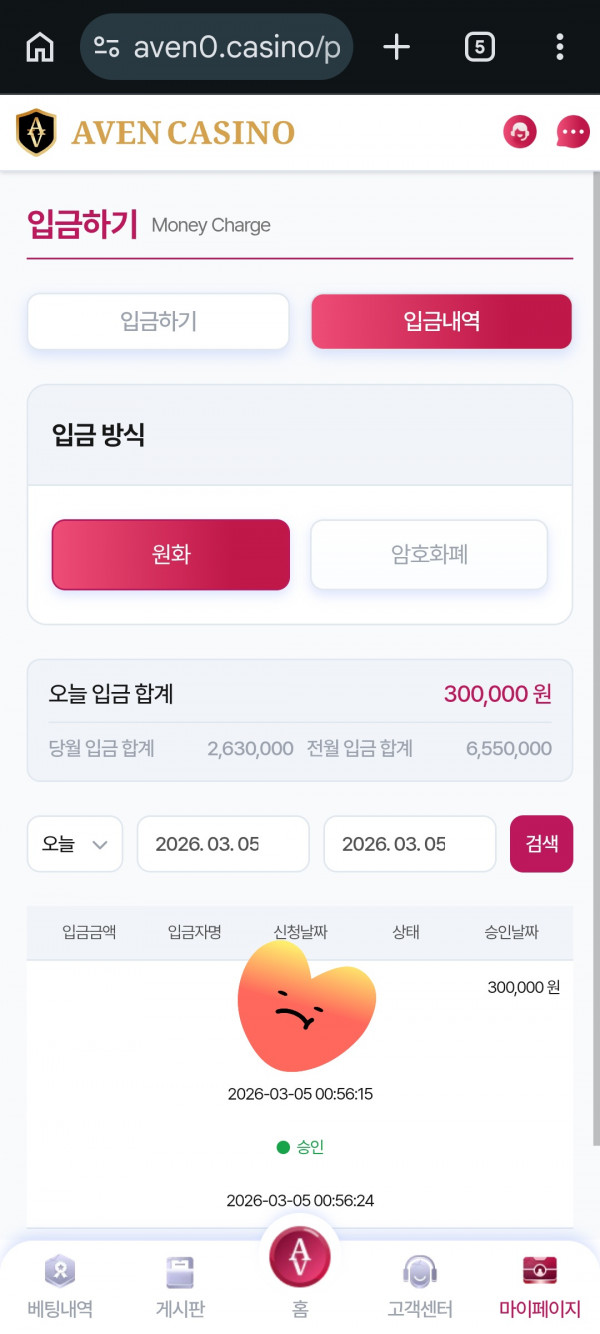The height and width of the screenshot is (1334, 600).
Task: Click the AVEN CASINO shield logo
Action: [x=37, y=131]
